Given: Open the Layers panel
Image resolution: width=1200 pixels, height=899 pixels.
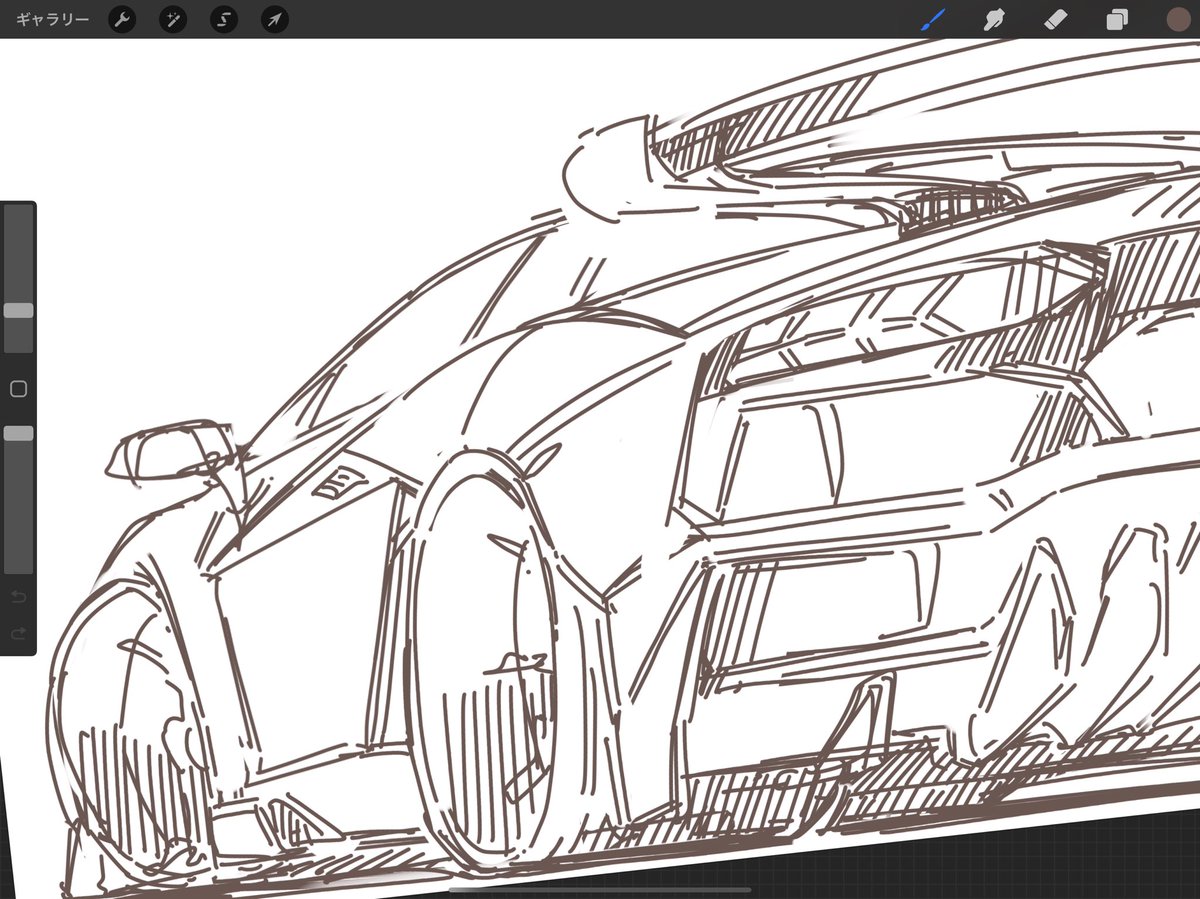Looking at the screenshot, I should pos(1117,20).
